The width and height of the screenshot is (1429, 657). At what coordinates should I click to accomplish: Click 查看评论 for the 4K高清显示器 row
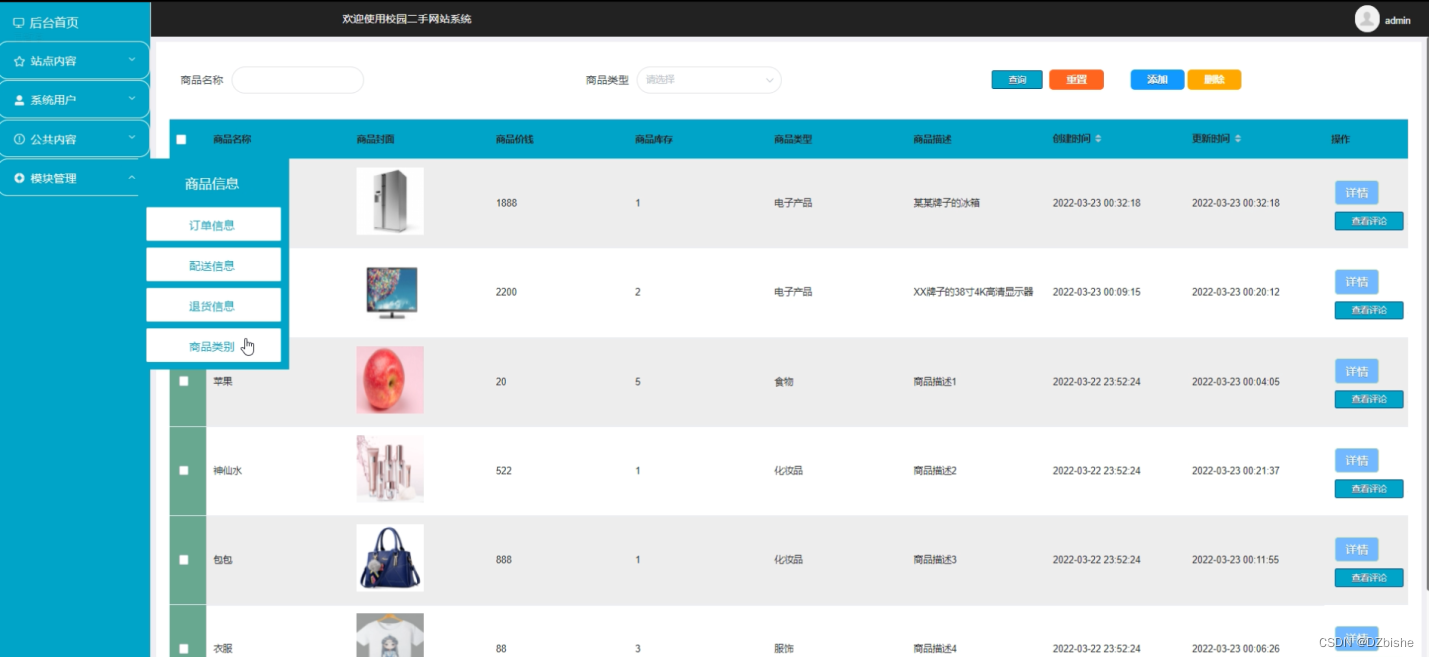point(1369,310)
